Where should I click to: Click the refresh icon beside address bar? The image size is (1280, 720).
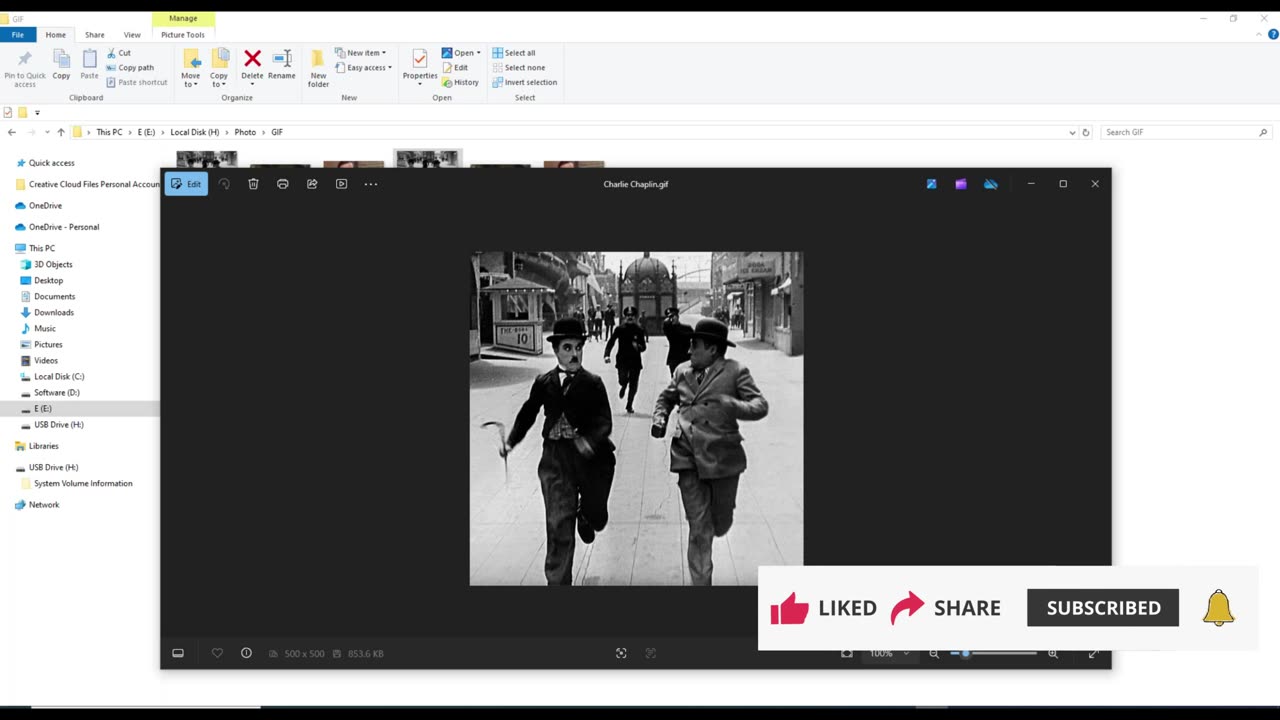tap(1086, 132)
